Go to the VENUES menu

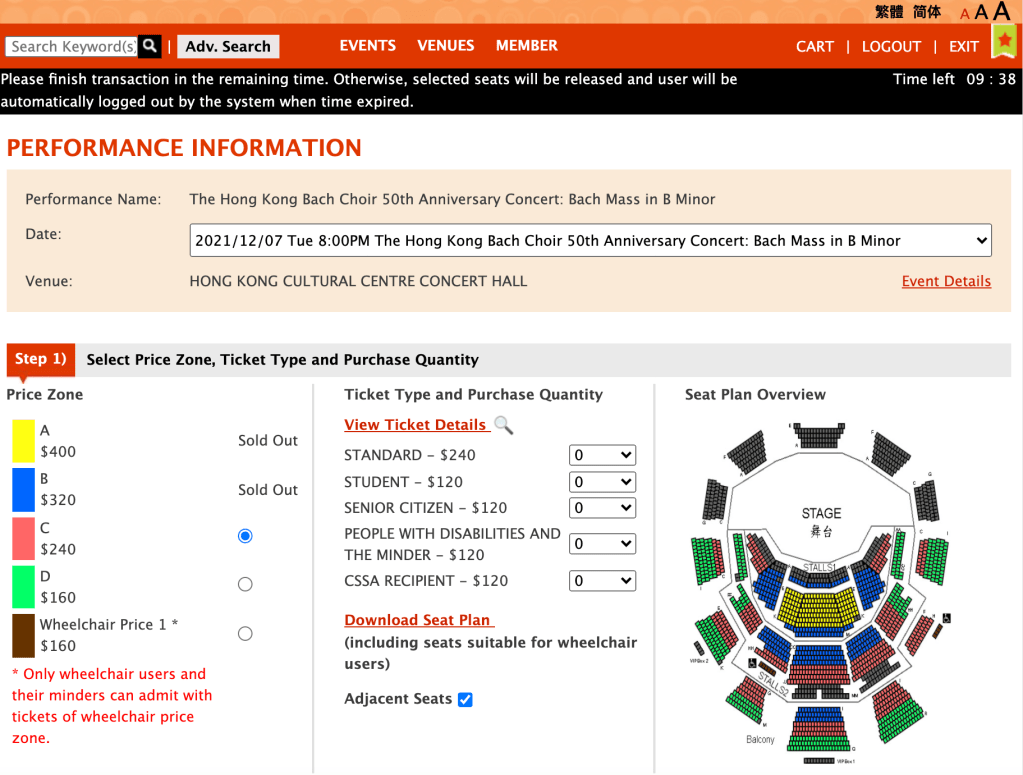pos(446,46)
